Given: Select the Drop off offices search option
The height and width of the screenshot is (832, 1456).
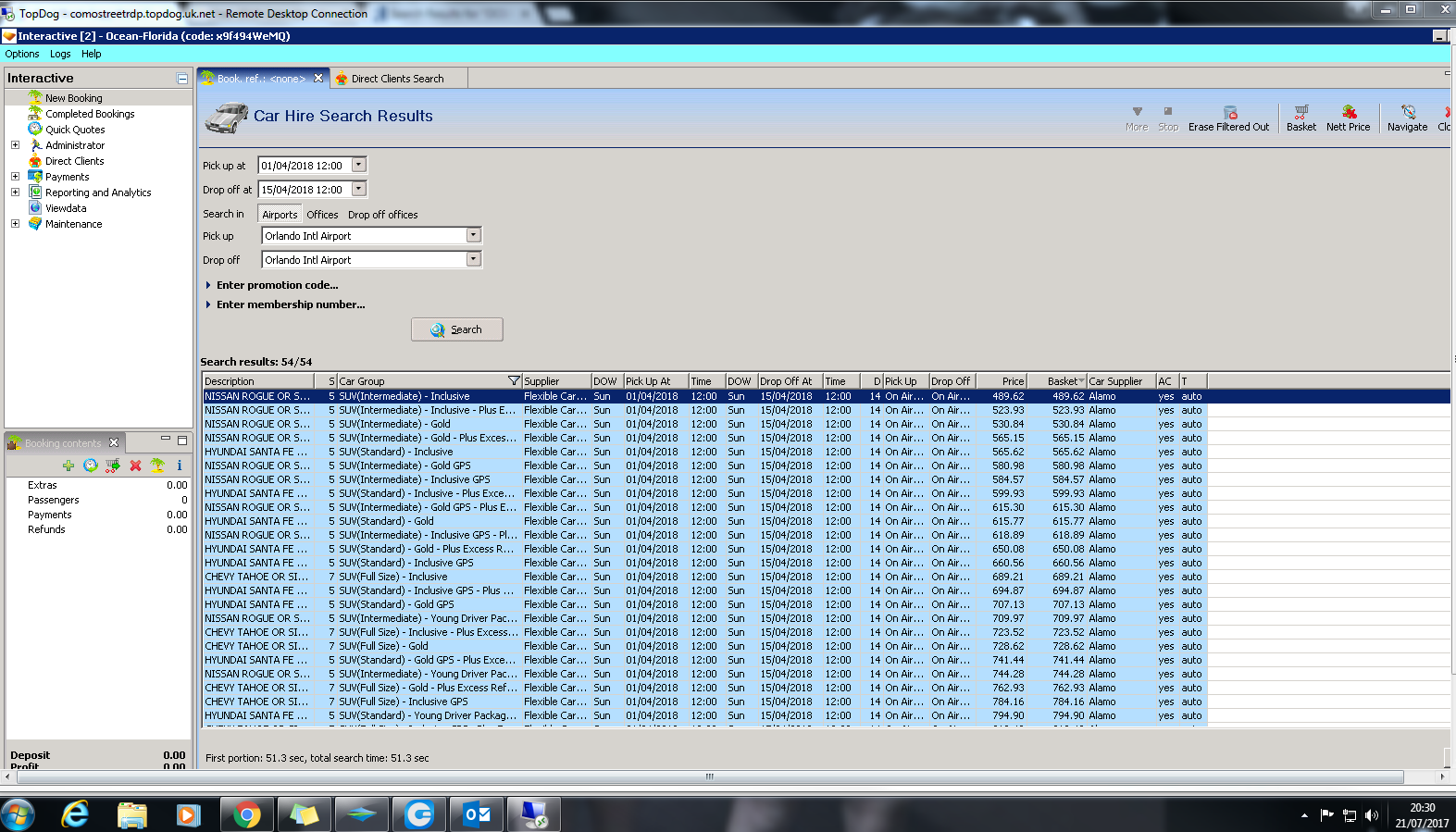Looking at the screenshot, I should point(383,215).
